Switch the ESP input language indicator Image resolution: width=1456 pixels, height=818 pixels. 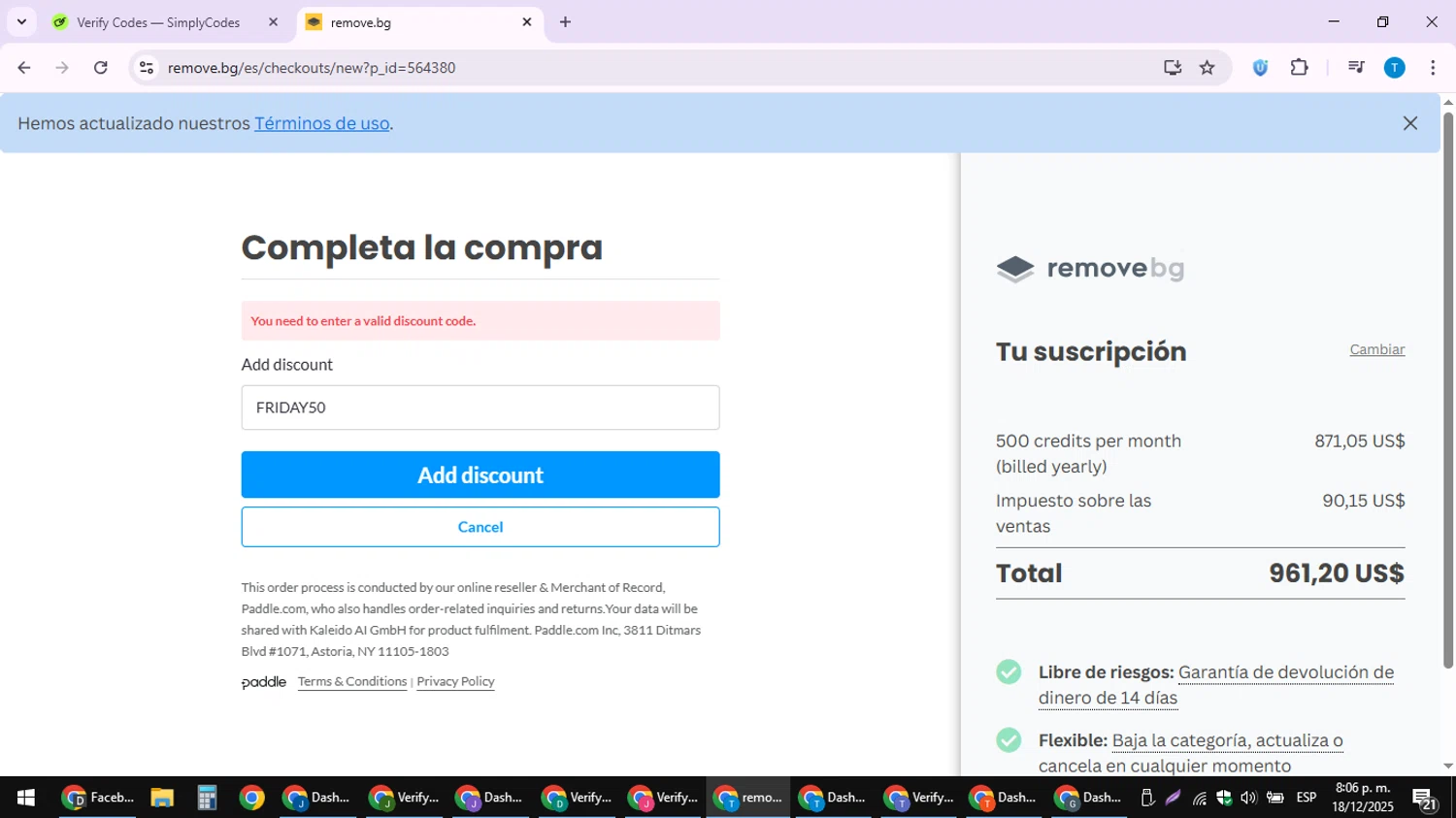pyautogui.click(x=1307, y=798)
